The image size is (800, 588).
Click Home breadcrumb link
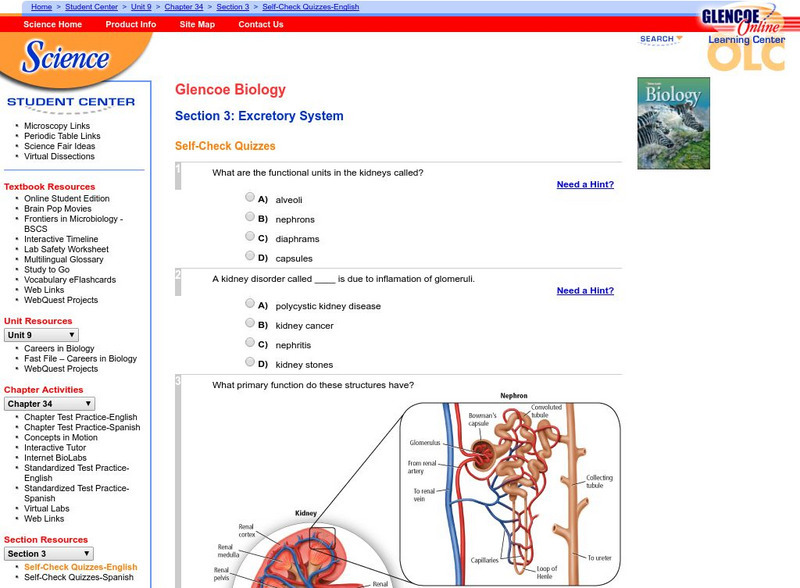[41, 7]
